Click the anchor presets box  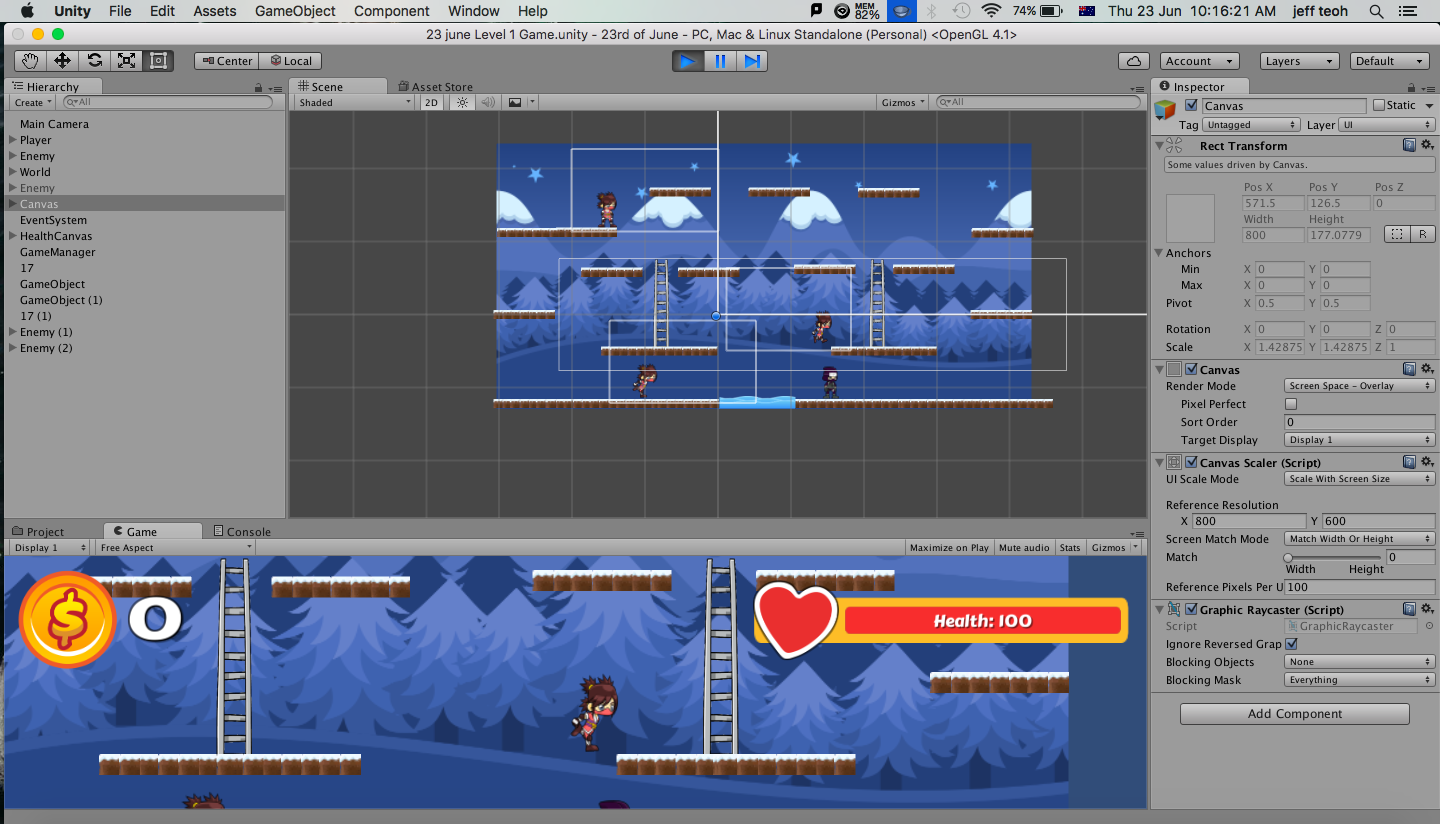pyautogui.click(x=1190, y=219)
